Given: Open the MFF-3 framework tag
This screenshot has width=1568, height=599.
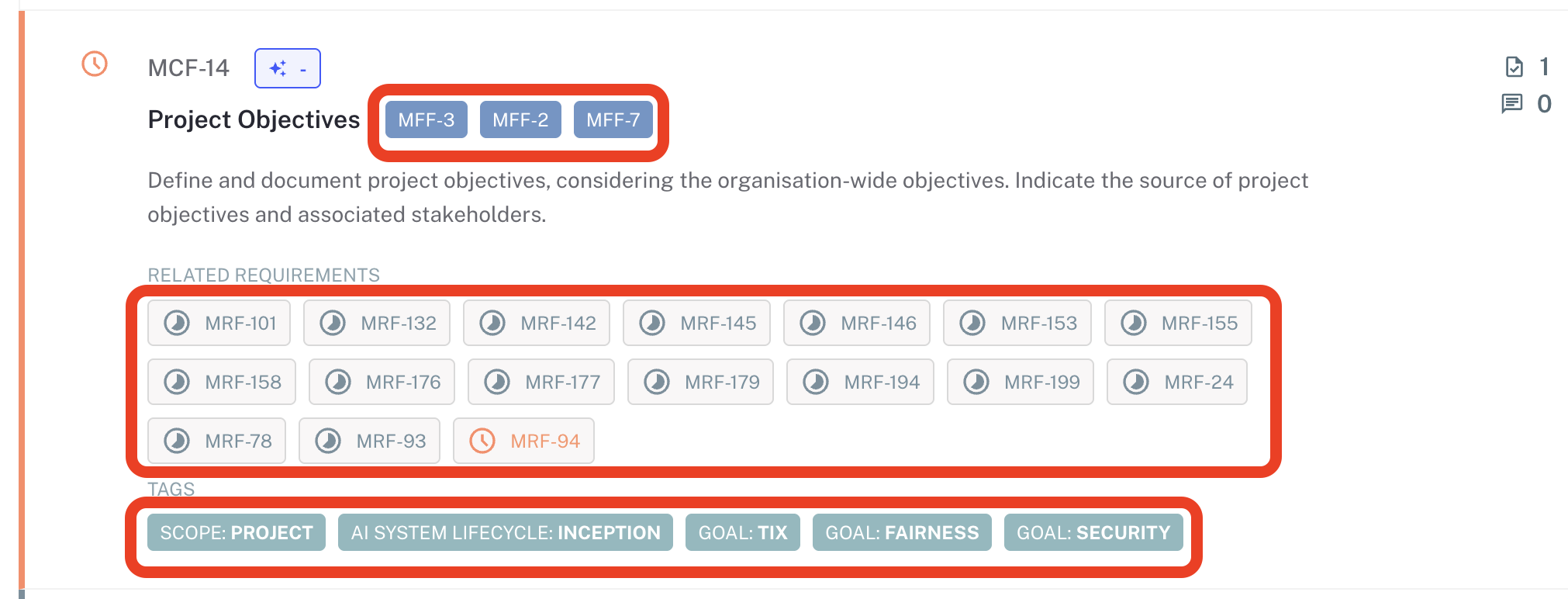Looking at the screenshot, I should coord(426,119).
